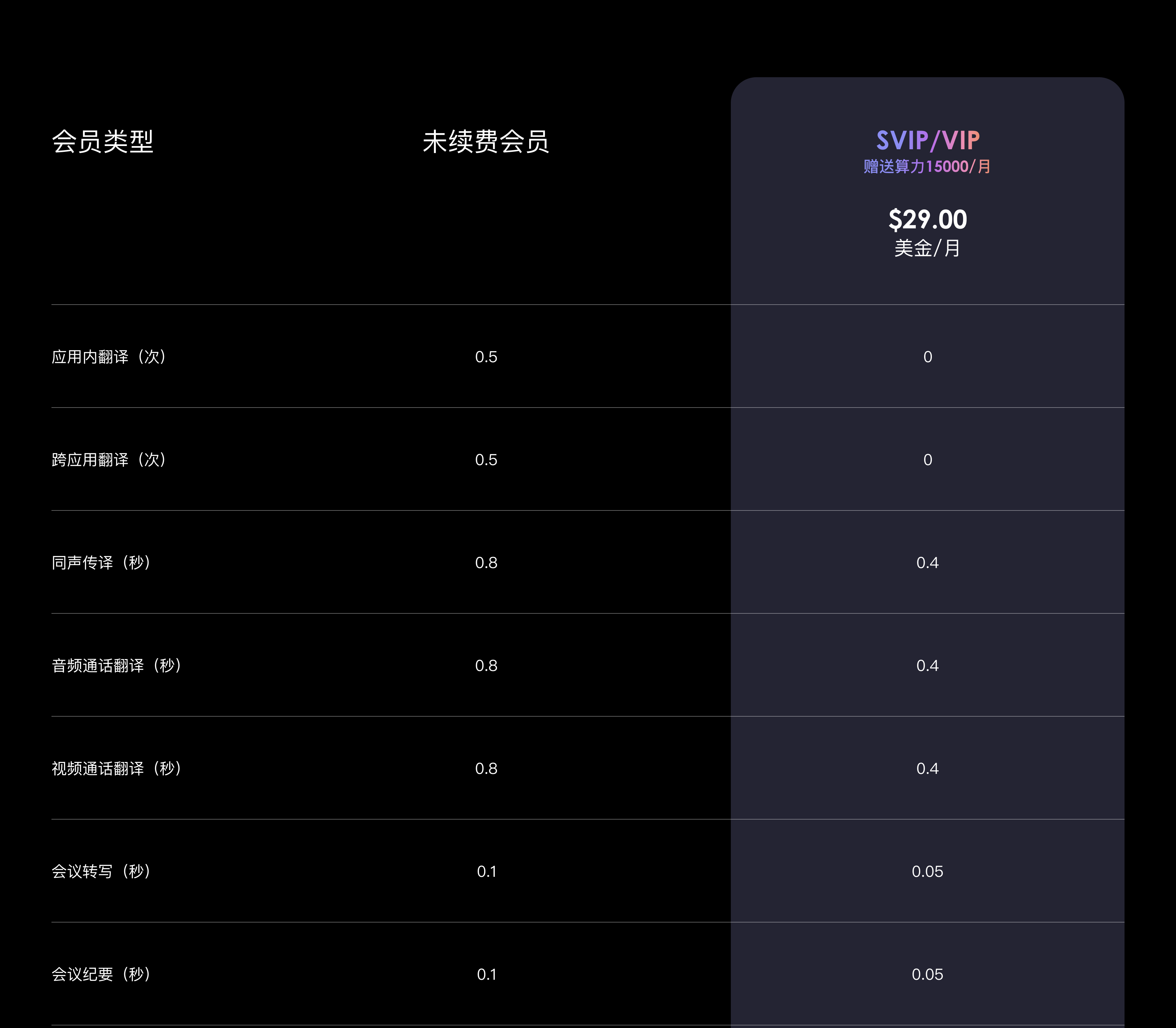Image resolution: width=1176 pixels, height=1028 pixels.
Task: Click the $29.00 price
Action: [928, 220]
